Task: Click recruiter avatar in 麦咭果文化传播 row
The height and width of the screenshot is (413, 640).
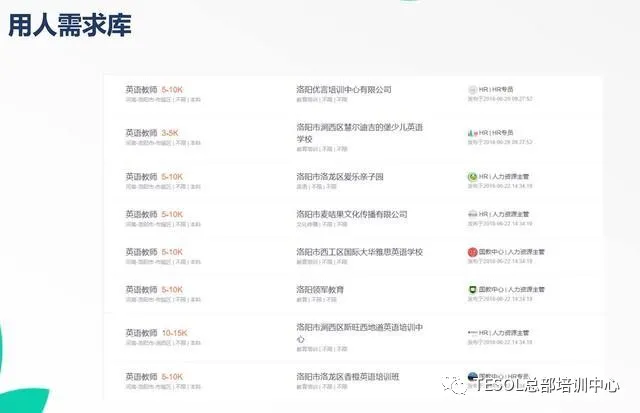Action: click(472, 214)
